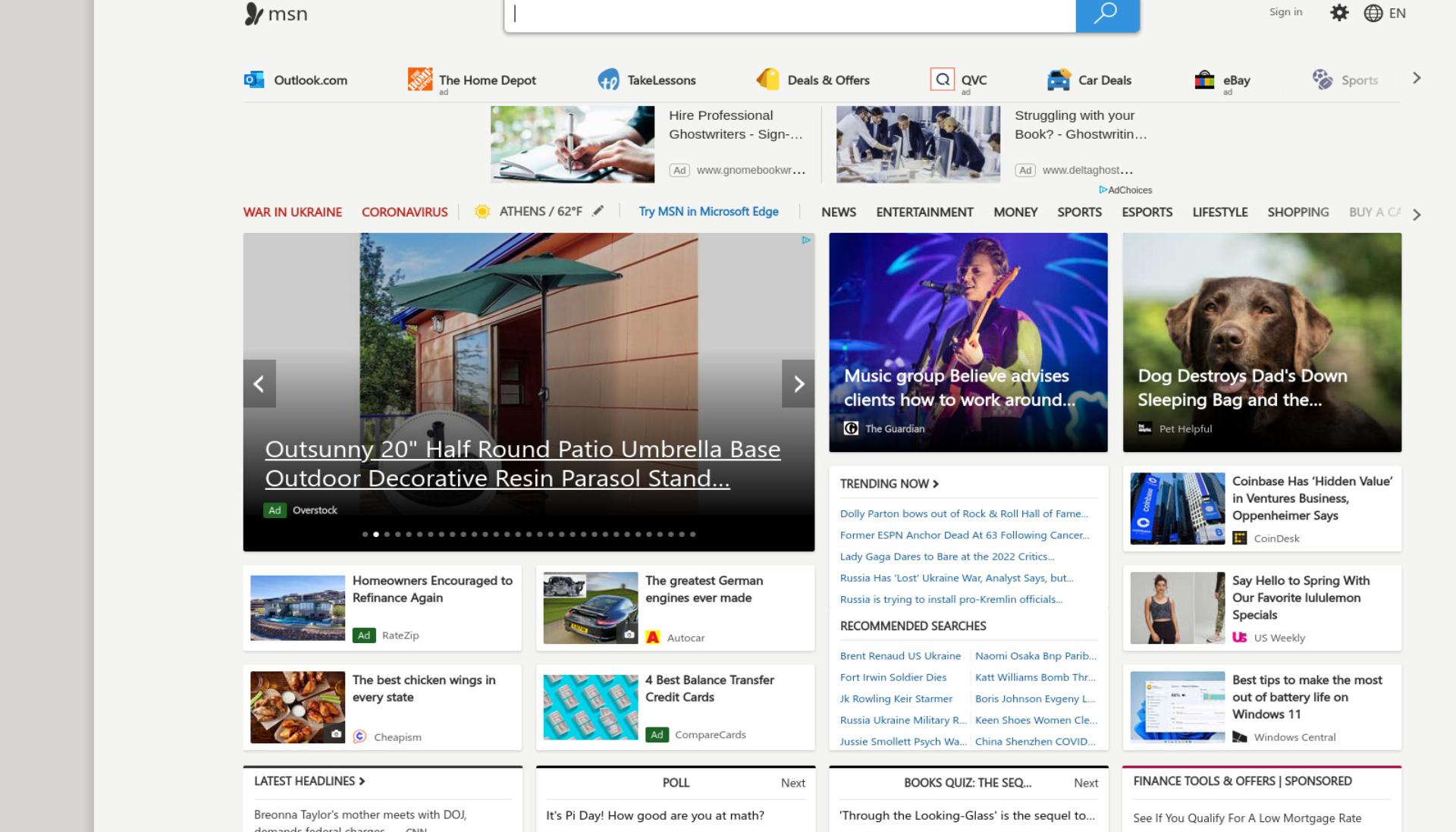
Task: Open Lady Gaga Critics trending headline
Action: [947, 557]
